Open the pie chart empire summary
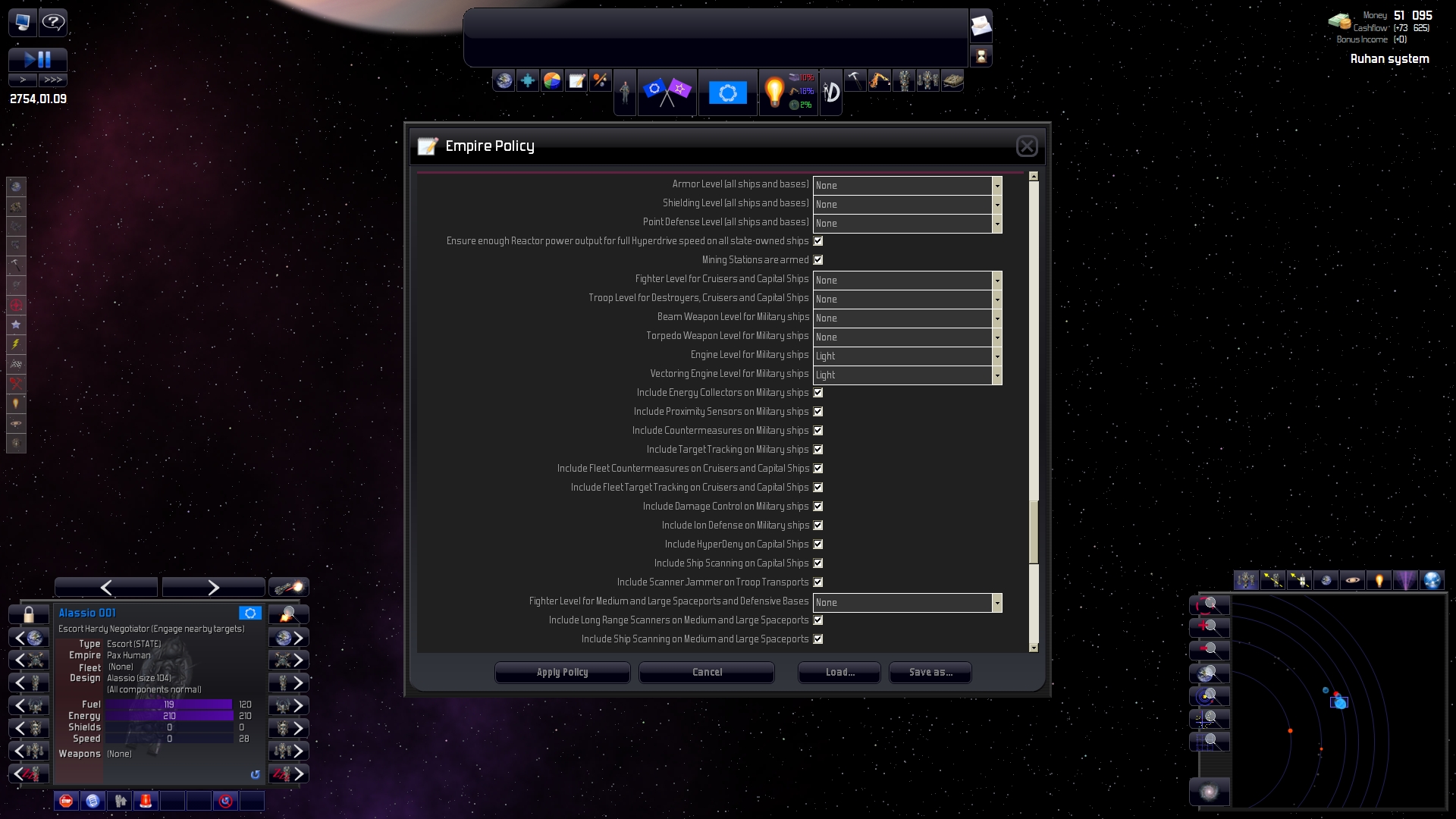1456x819 pixels. (552, 80)
